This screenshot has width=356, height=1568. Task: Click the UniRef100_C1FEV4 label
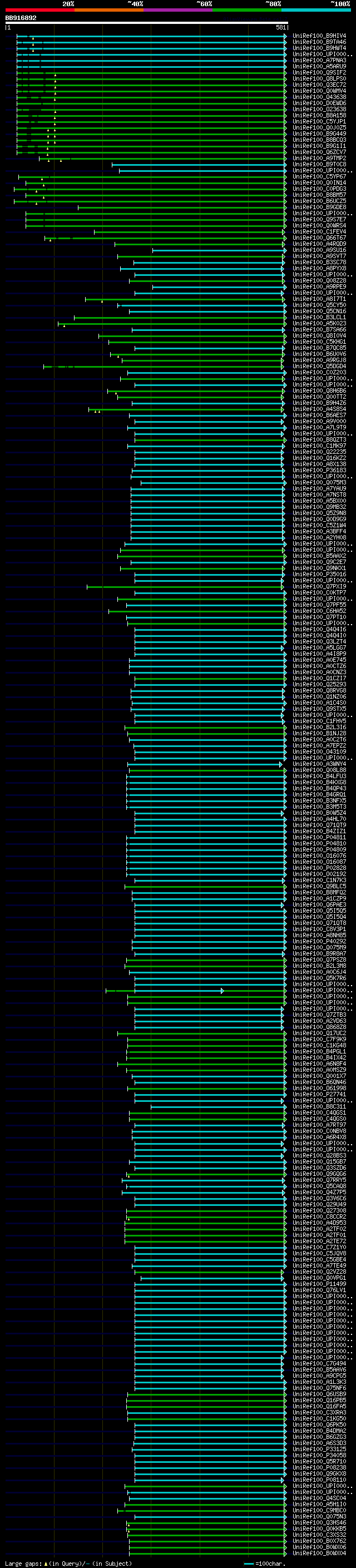coord(319,232)
